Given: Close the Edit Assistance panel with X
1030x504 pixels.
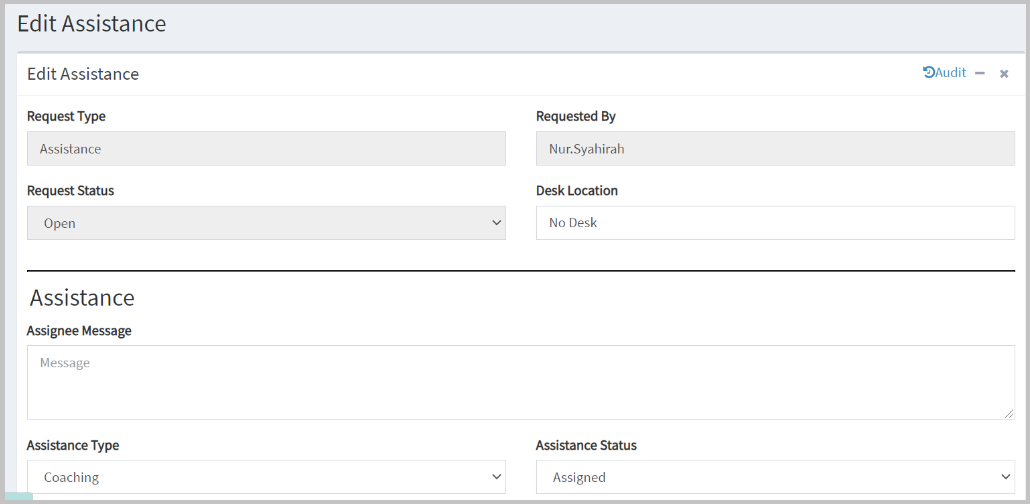Looking at the screenshot, I should click(x=1004, y=74).
